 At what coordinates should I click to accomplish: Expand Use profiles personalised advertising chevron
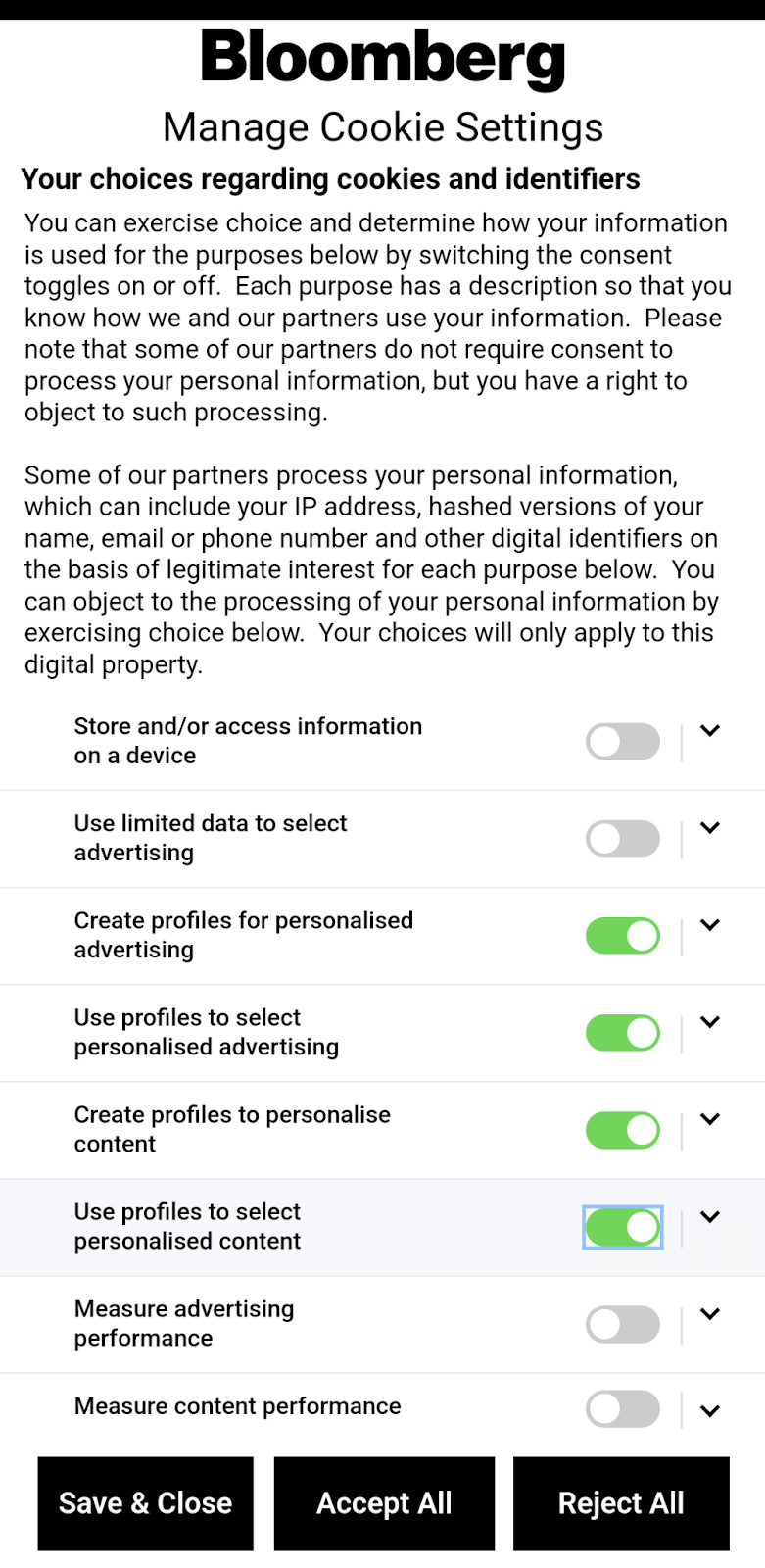[710, 1021]
